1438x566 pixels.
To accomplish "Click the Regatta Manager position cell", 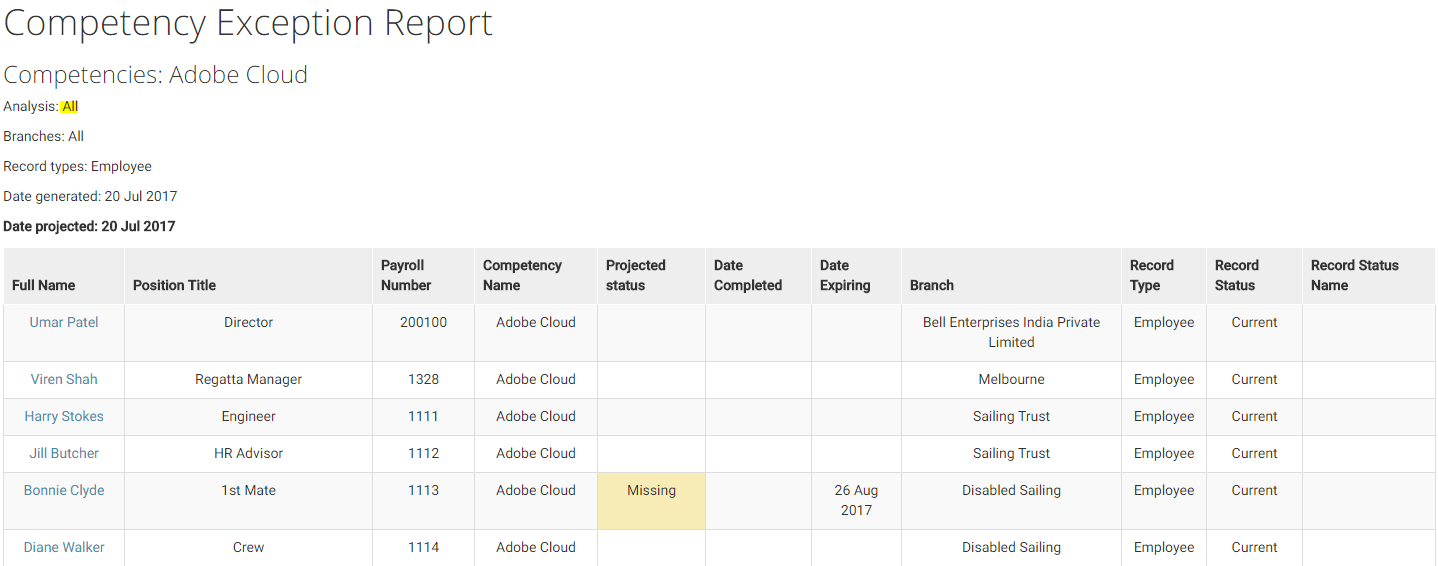I will pos(249,379).
